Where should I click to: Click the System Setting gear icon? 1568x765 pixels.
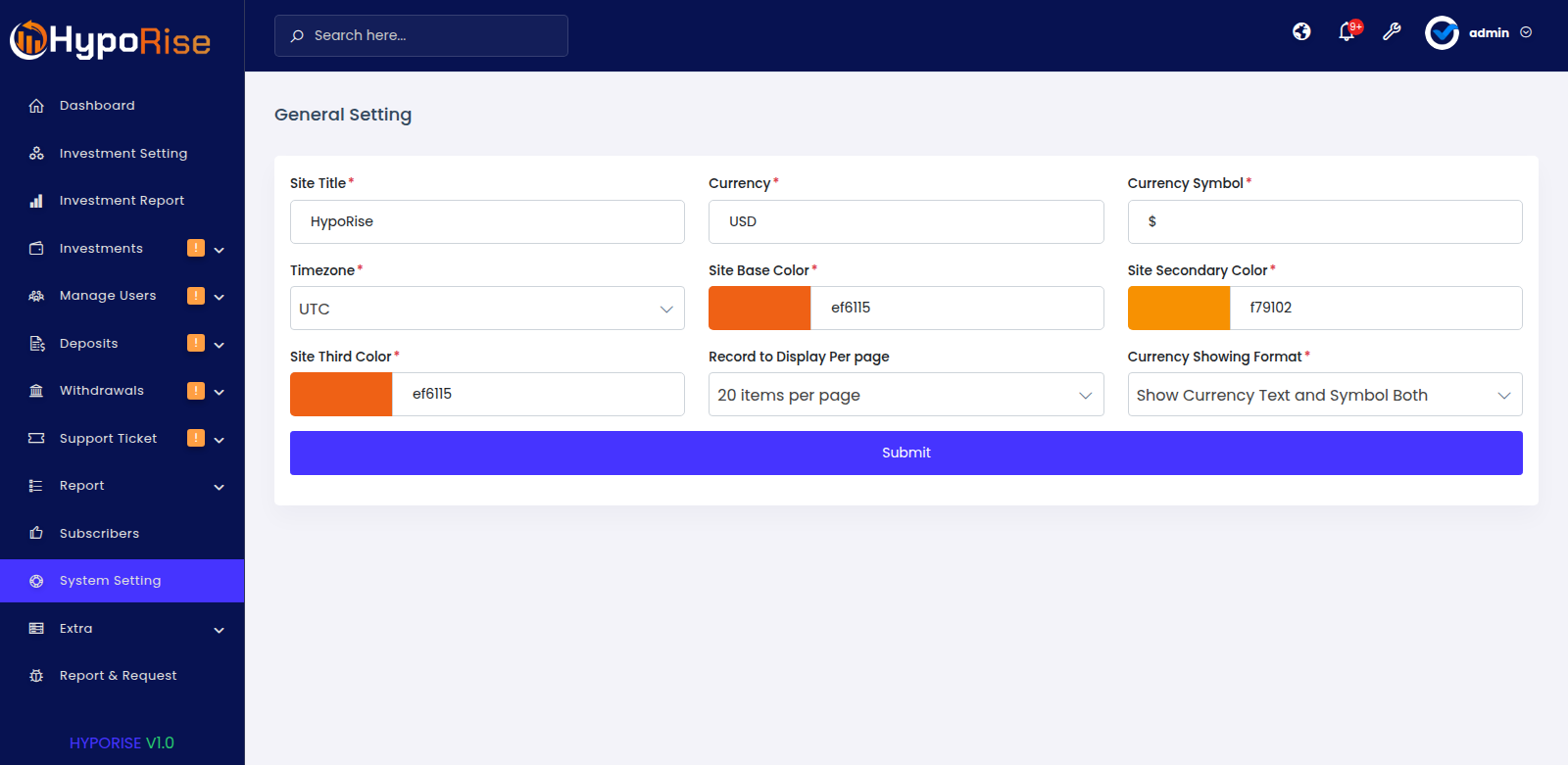tap(36, 581)
